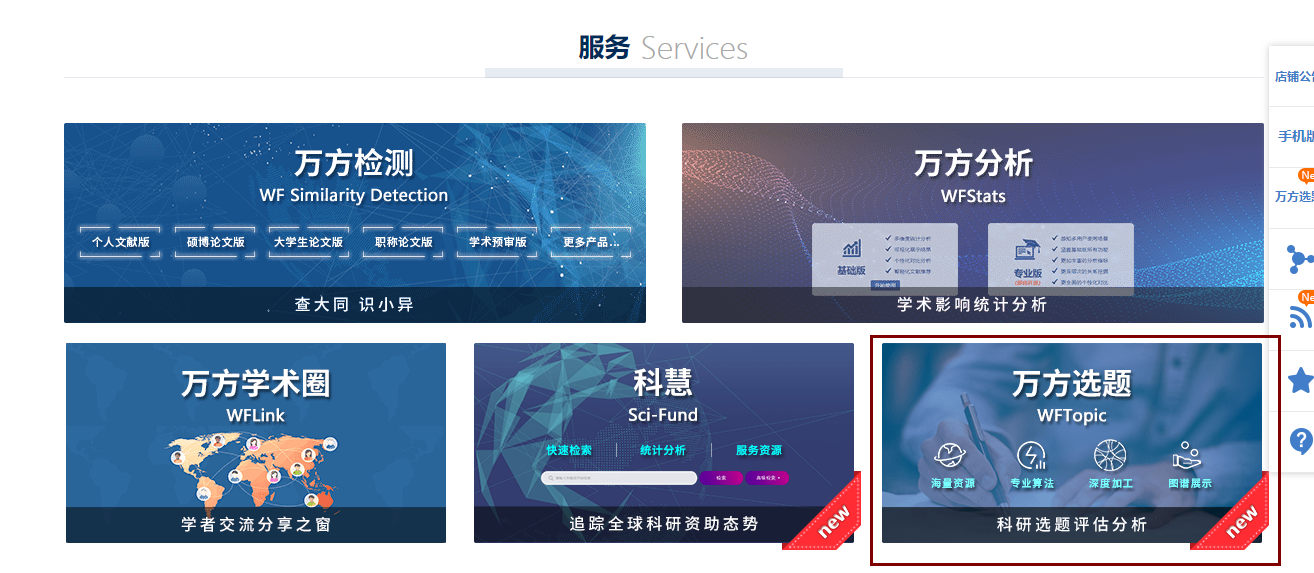
Task: Click the 基础版 bar chart icon
Action: point(852,248)
